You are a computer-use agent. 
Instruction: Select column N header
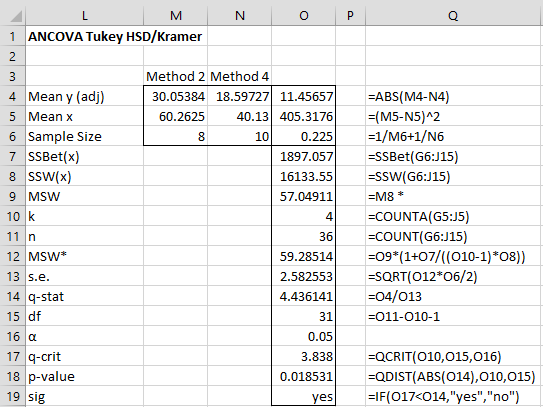coord(240,16)
